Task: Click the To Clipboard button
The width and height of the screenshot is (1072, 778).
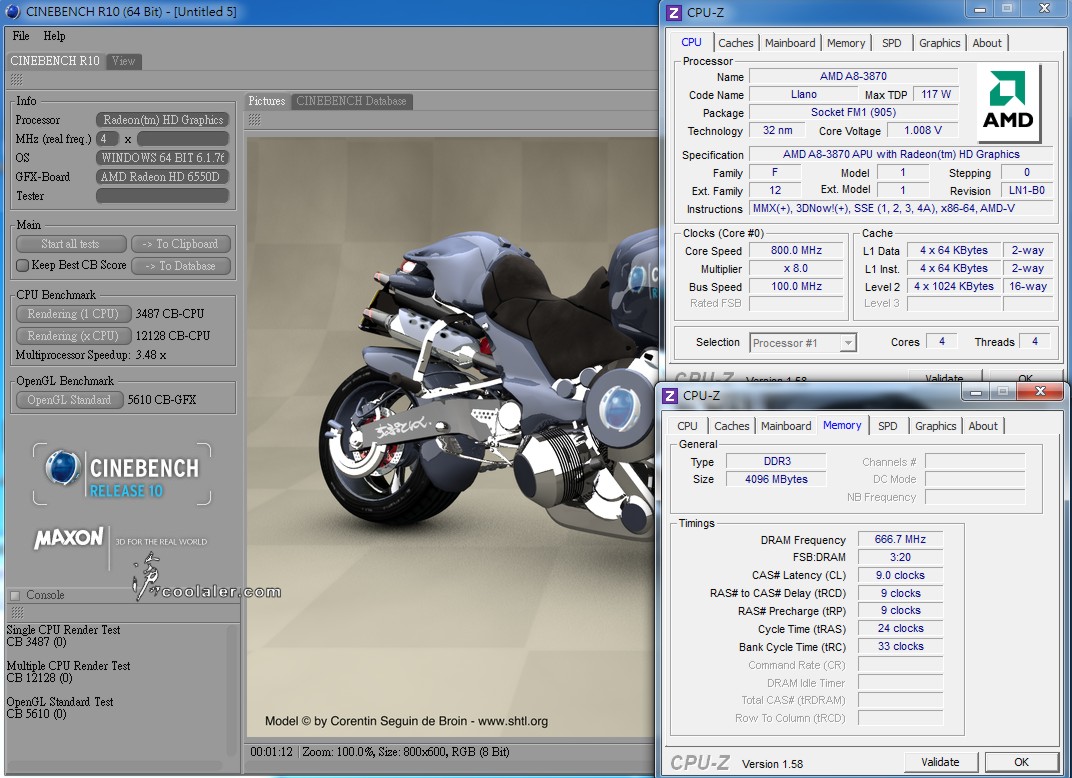Action: [180, 244]
